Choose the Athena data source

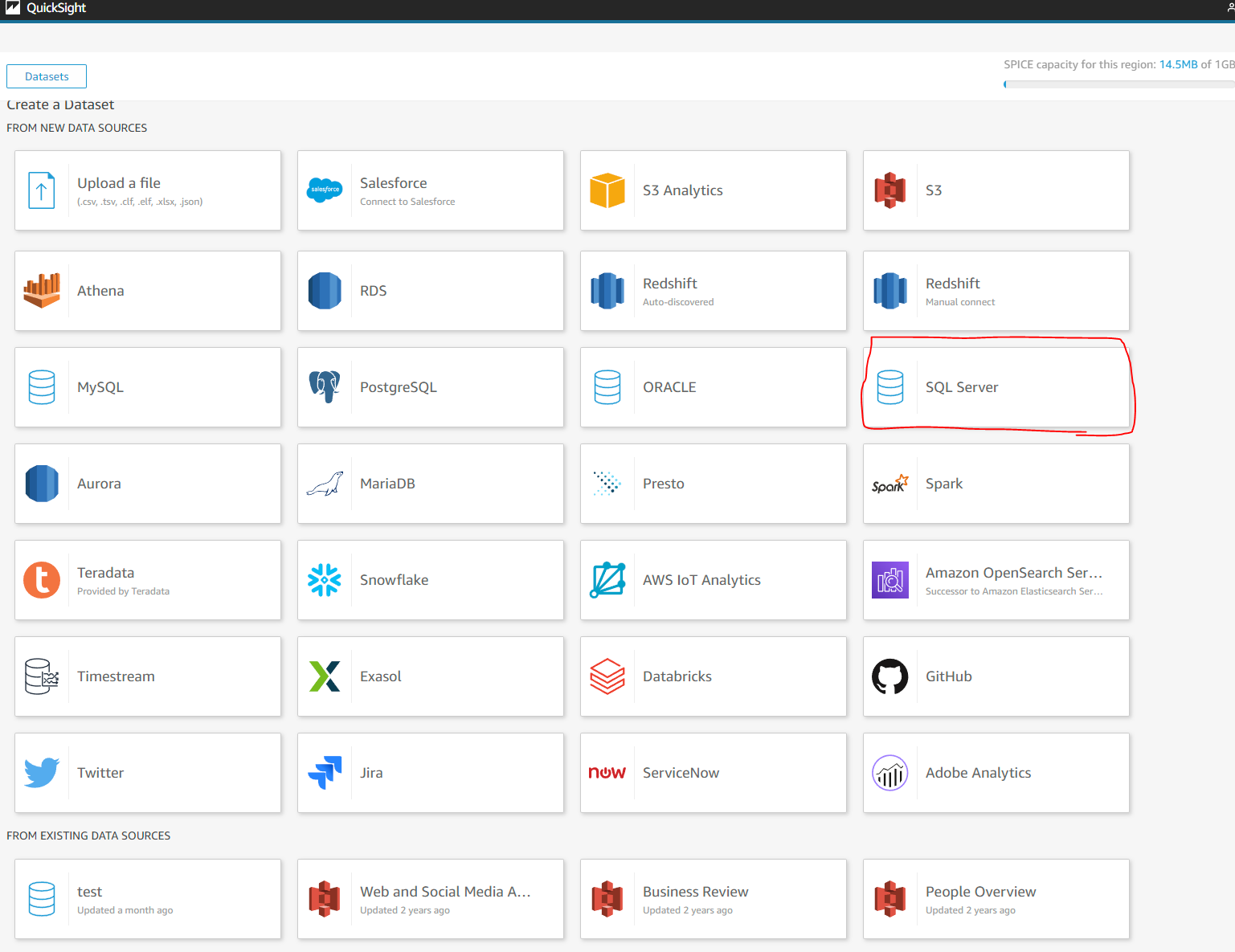point(148,291)
